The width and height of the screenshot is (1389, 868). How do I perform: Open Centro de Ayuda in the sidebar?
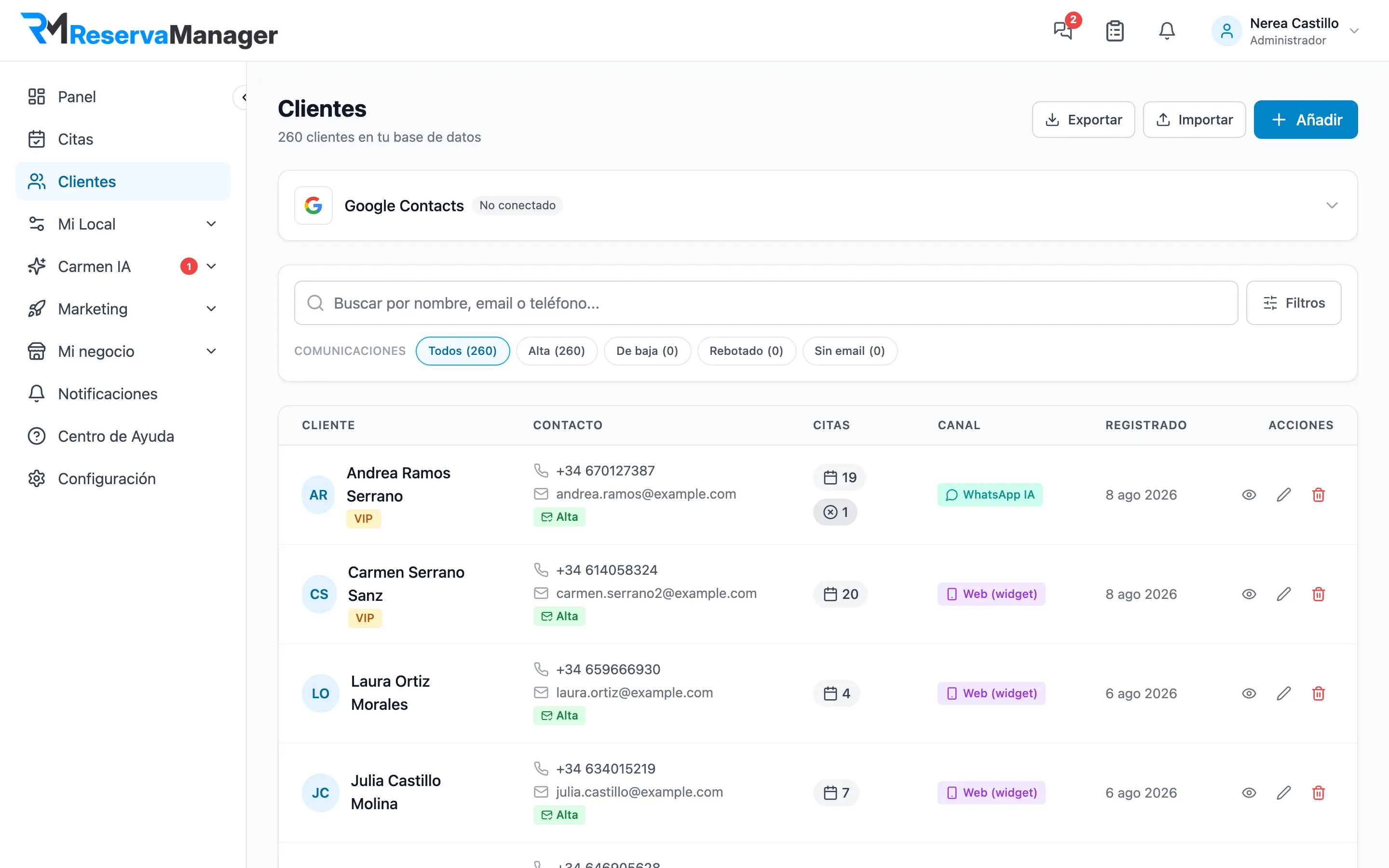(123, 436)
